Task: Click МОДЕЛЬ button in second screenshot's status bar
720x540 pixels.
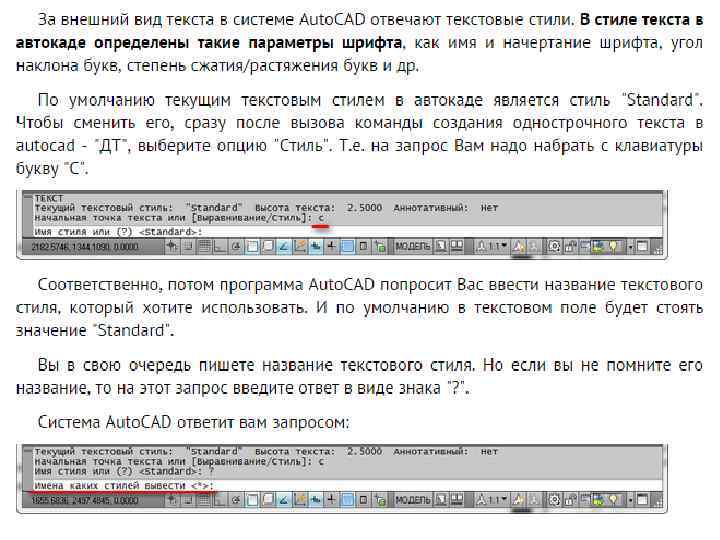Action: click(413, 500)
